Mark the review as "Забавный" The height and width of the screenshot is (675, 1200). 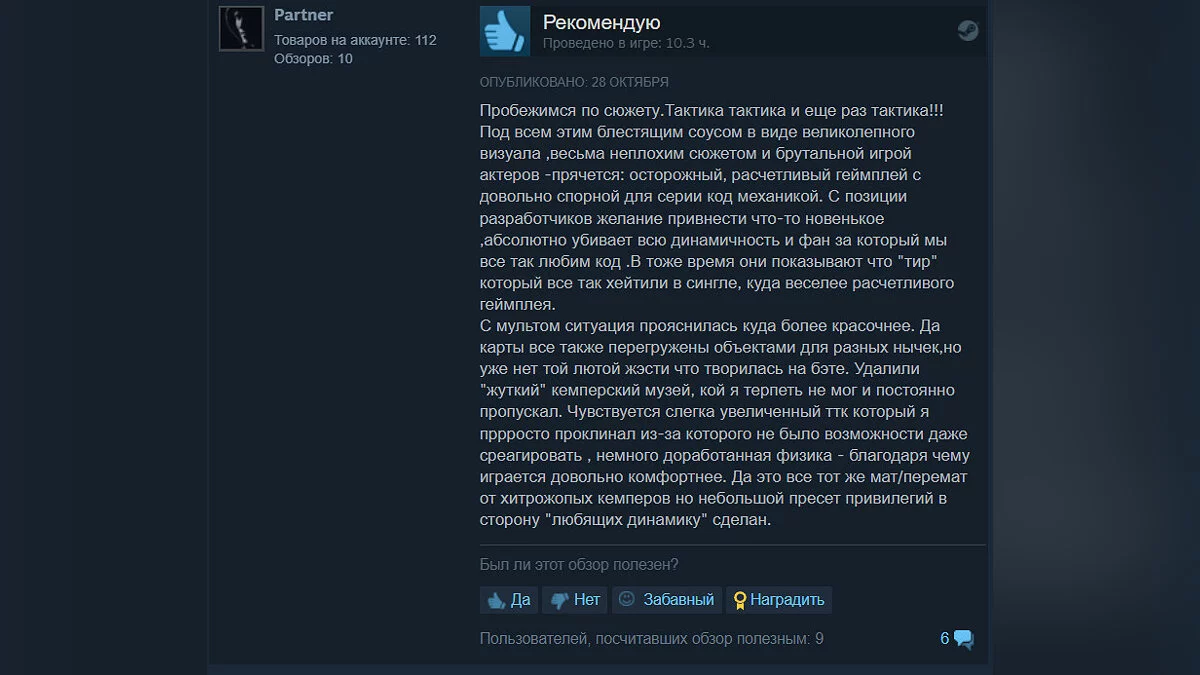pyautogui.click(x=667, y=600)
